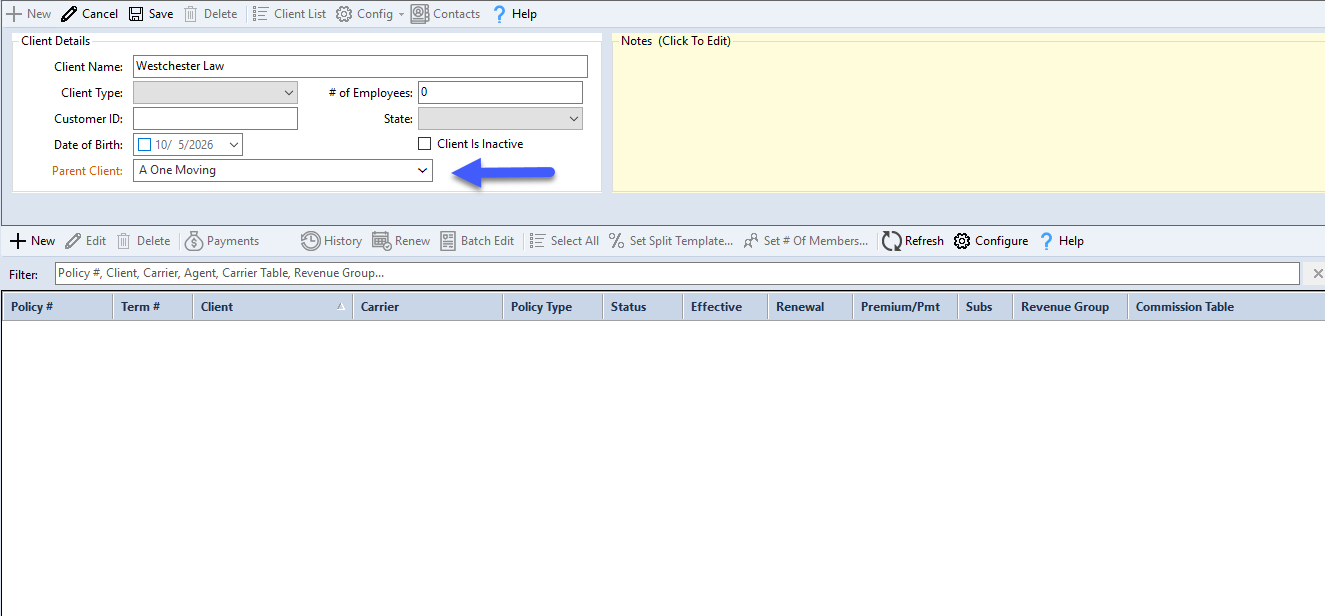Open Batch Edit
Screen dimensions: 1325x616
477,241
